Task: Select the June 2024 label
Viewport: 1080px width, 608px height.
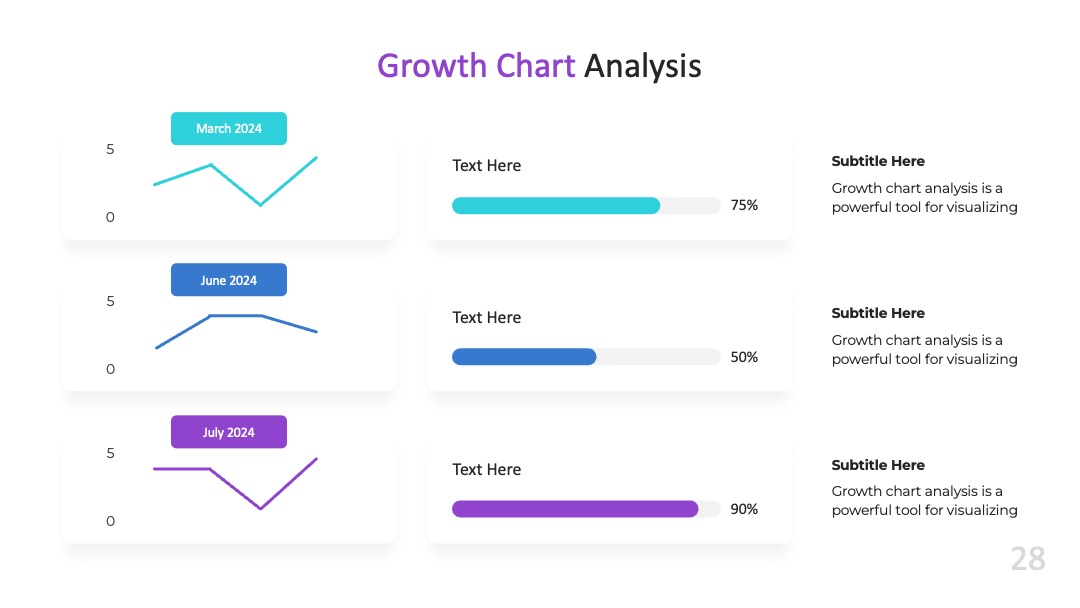Action: tap(229, 280)
